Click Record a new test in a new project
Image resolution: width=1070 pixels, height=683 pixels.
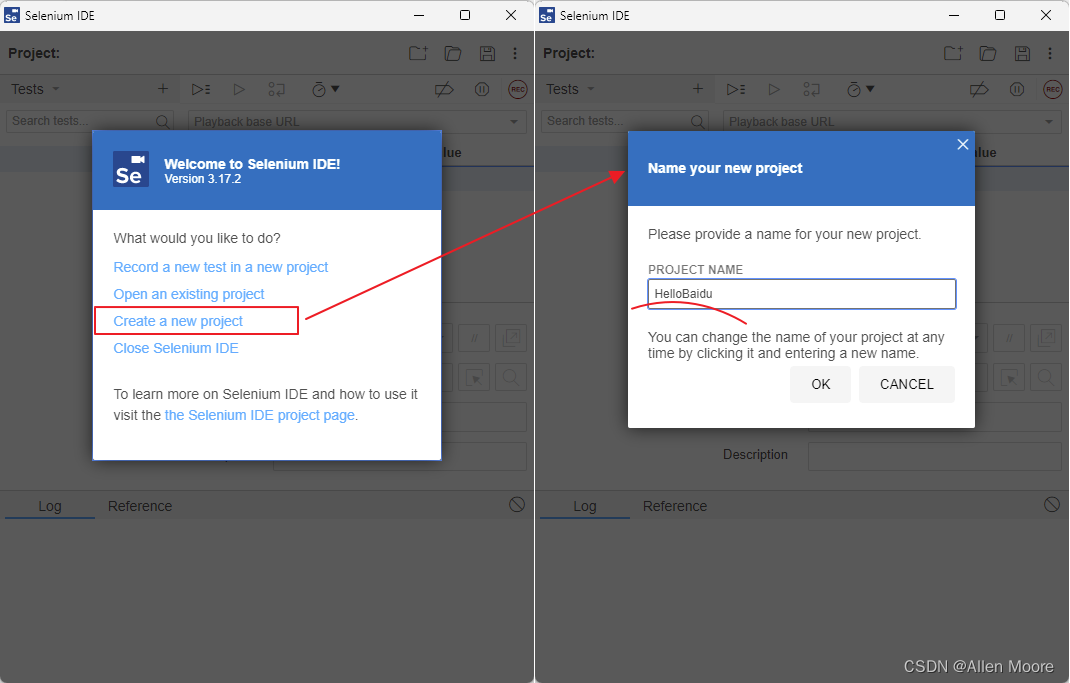pos(220,267)
